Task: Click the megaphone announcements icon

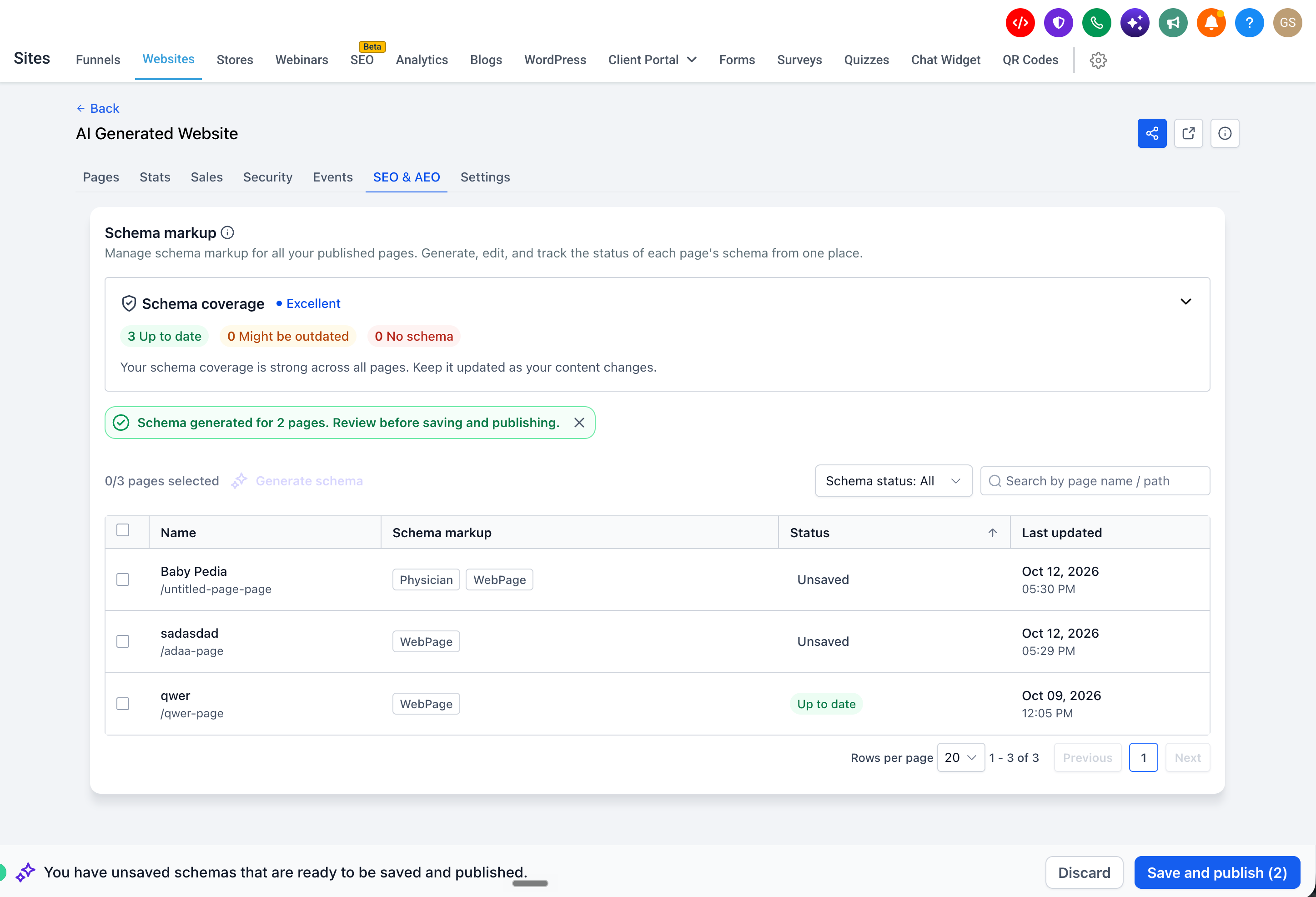Action: (1173, 23)
